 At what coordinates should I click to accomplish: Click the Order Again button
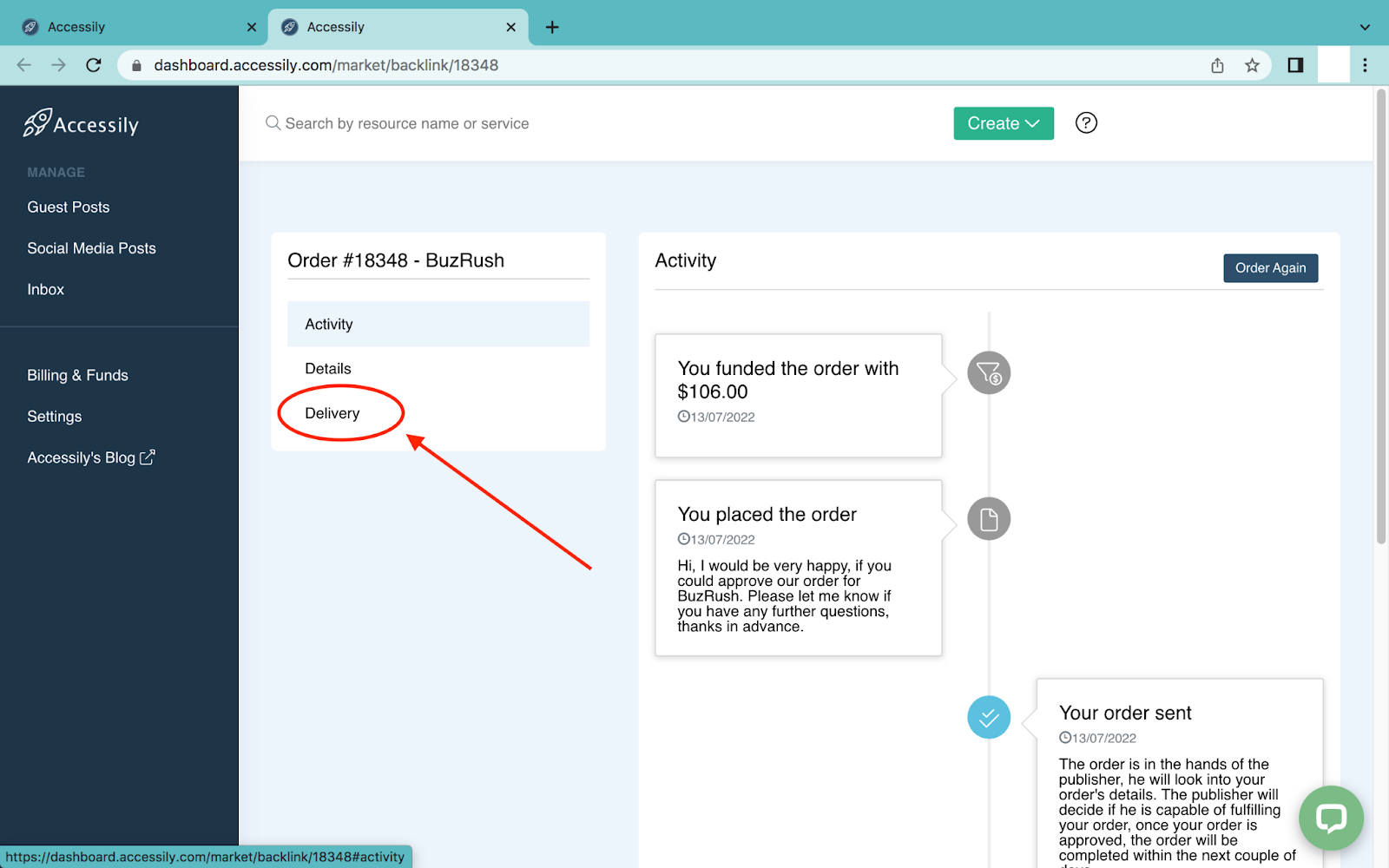click(x=1271, y=268)
